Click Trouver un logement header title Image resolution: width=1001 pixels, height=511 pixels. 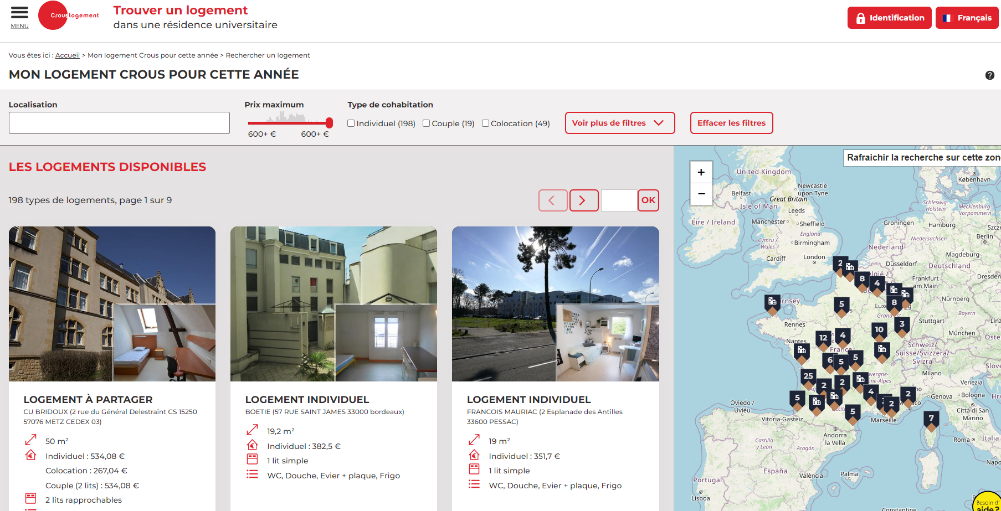tap(181, 10)
